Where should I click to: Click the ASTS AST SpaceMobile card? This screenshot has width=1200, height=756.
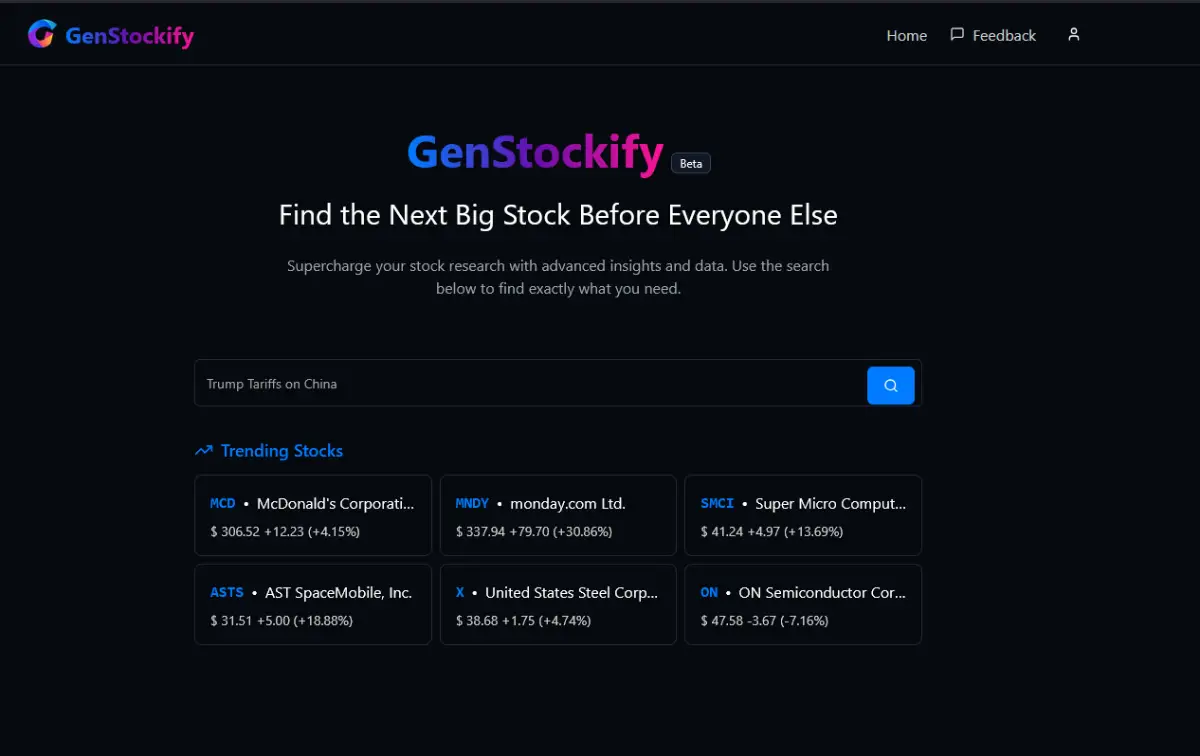312,604
